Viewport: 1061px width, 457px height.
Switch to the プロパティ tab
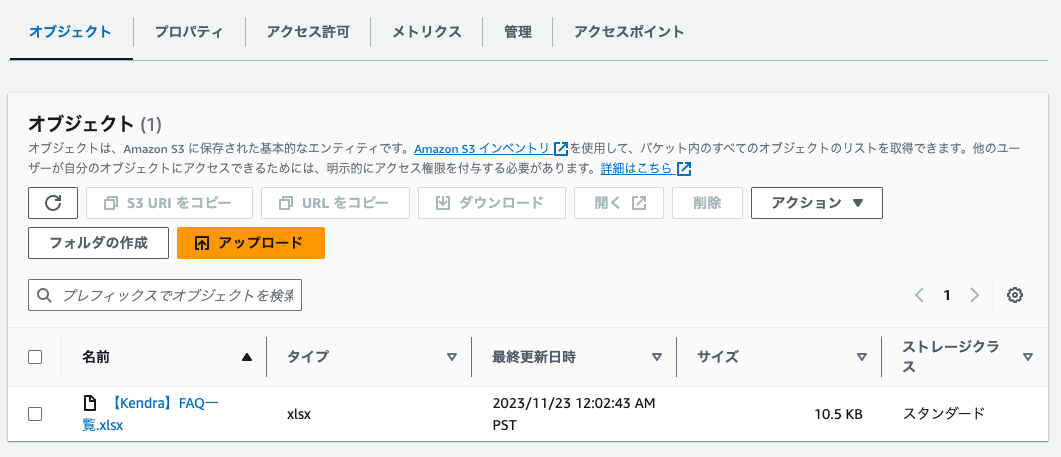click(189, 31)
